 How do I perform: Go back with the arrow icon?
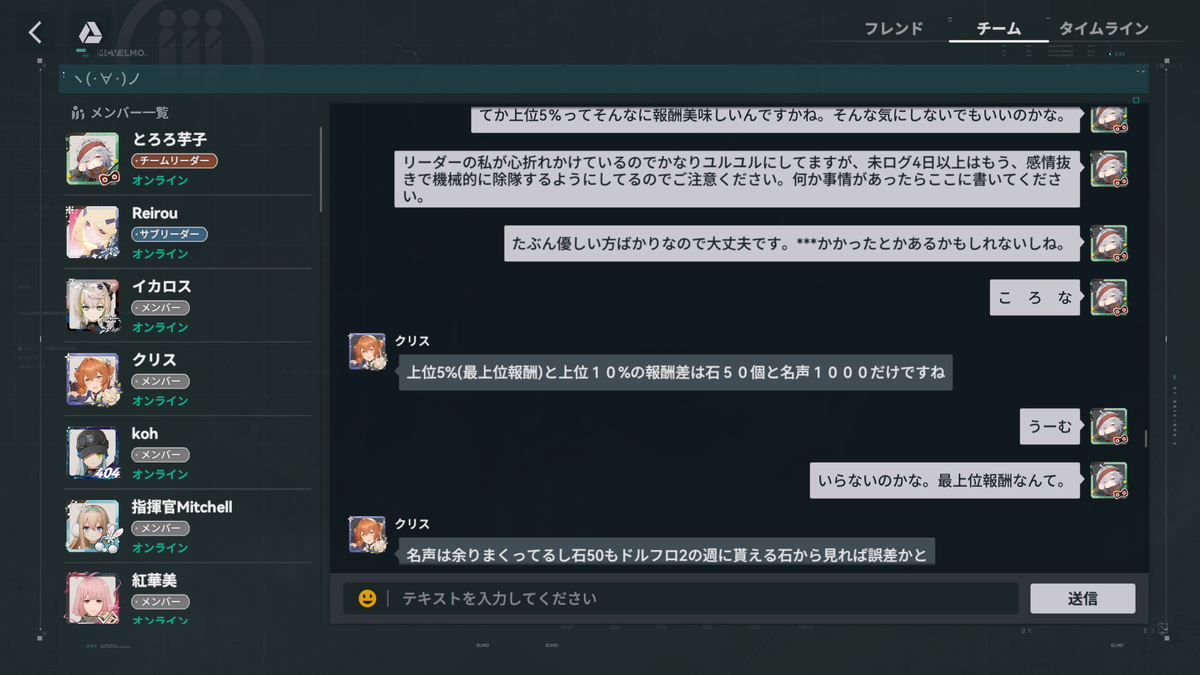(x=35, y=32)
